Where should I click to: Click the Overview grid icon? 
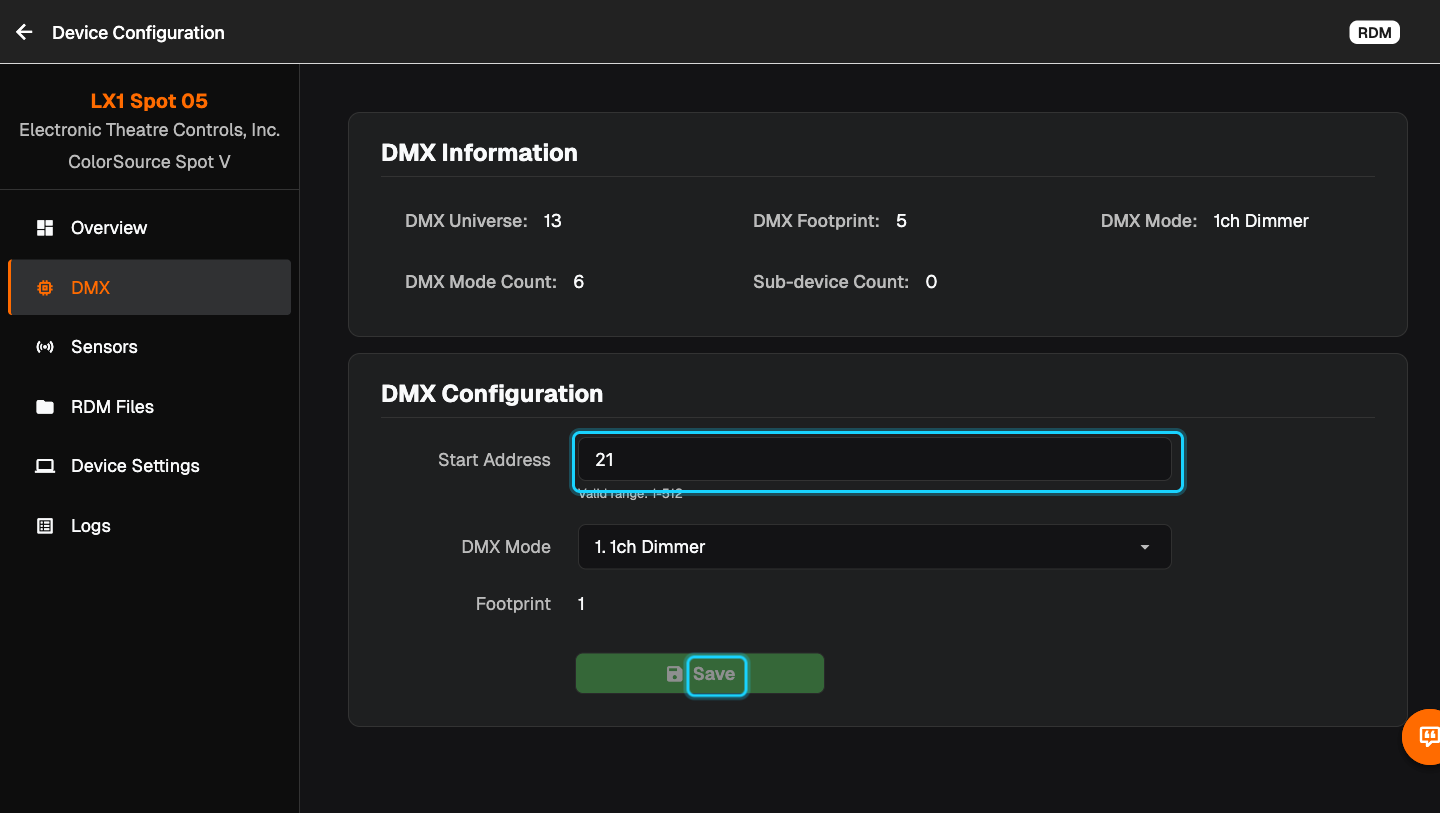click(x=45, y=228)
